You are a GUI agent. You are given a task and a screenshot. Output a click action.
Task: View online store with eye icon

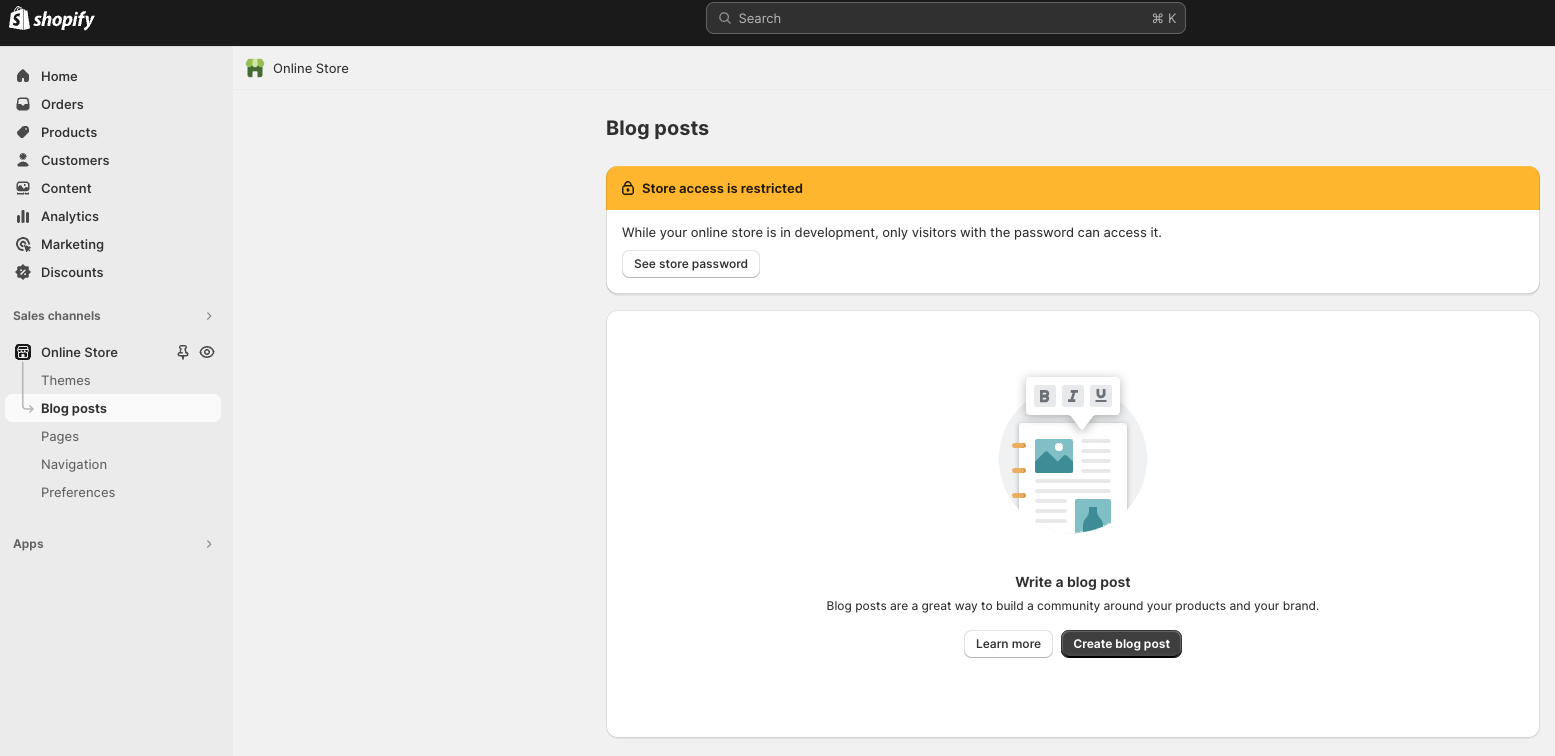[x=207, y=352]
